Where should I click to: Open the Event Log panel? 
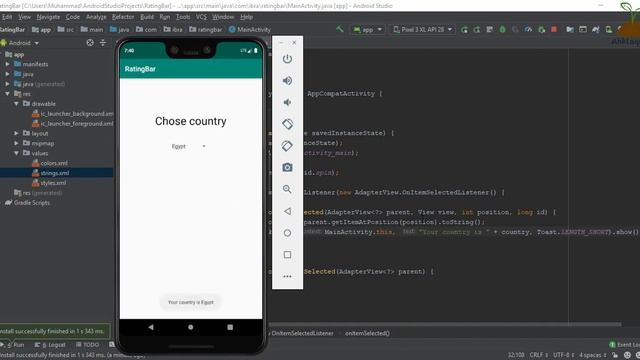624,344
